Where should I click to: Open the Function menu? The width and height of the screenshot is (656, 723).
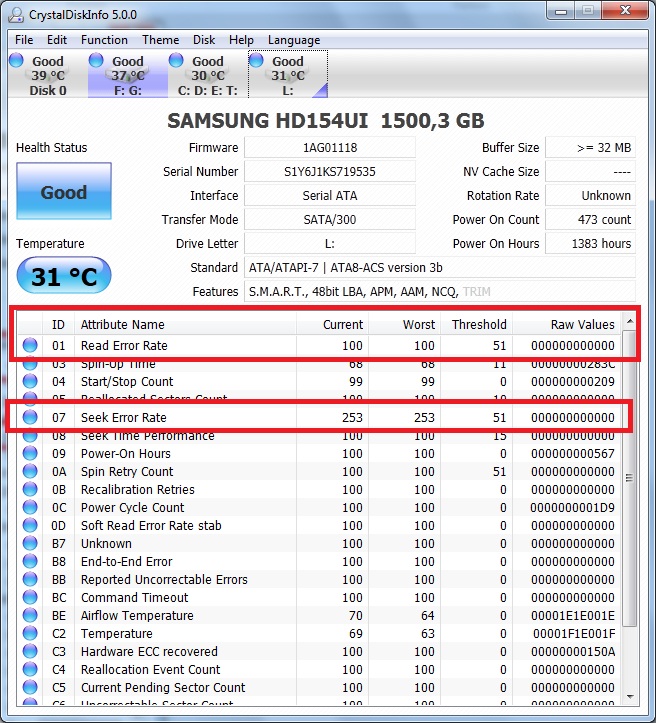click(104, 40)
